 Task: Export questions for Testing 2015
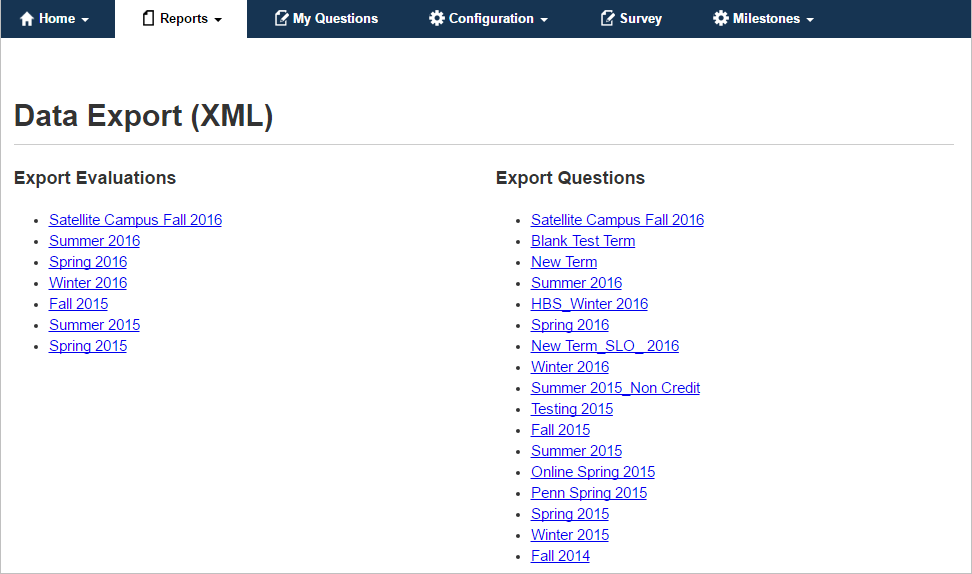(572, 410)
